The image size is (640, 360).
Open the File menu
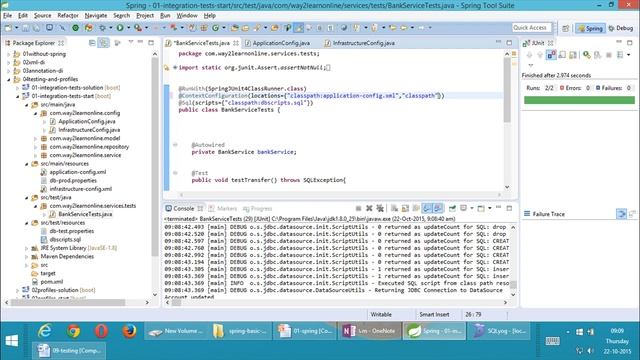pos(7,16)
